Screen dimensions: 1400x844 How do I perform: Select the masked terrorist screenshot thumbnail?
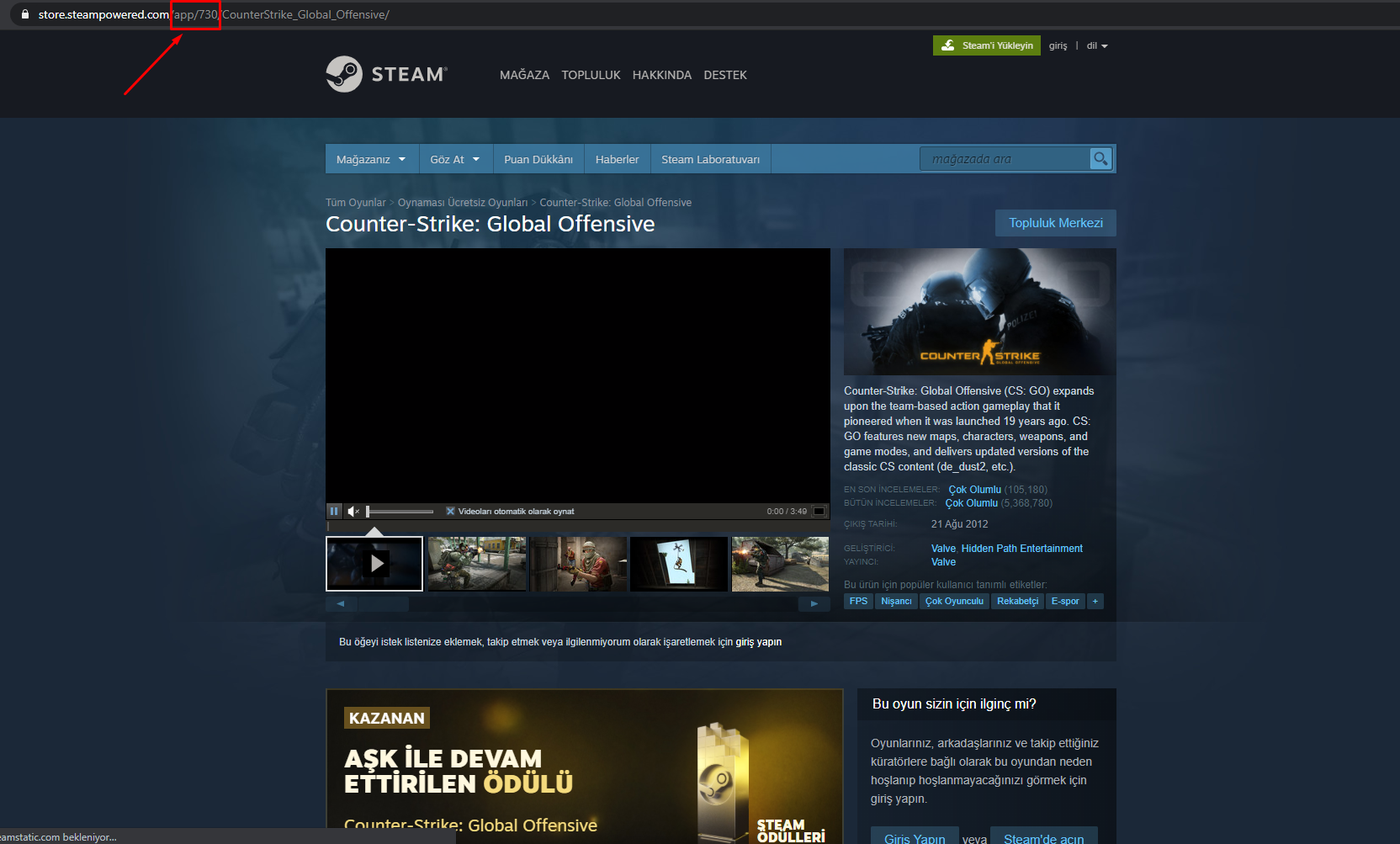tap(579, 564)
